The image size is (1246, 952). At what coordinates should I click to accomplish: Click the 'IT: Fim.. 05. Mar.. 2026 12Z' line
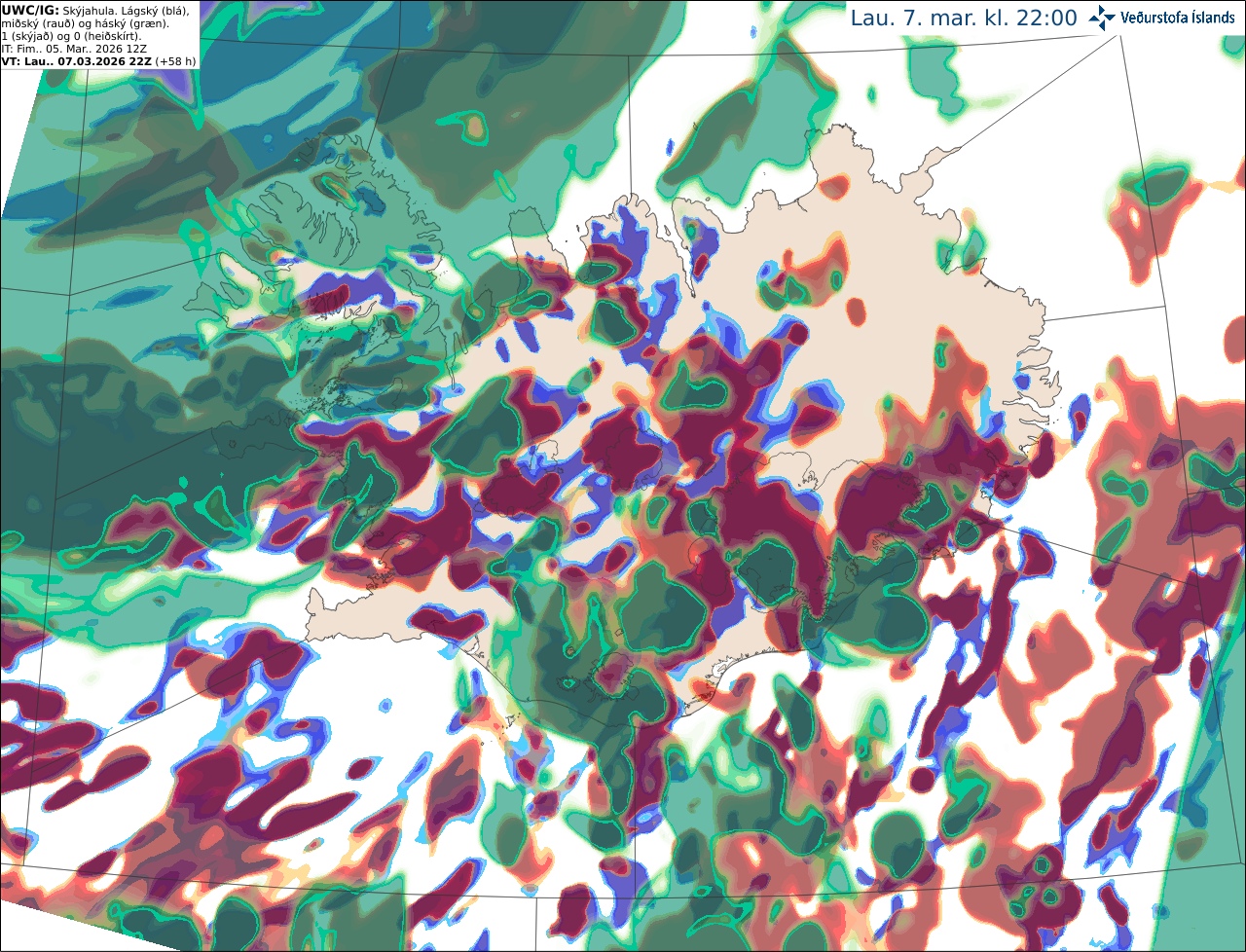[75, 49]
